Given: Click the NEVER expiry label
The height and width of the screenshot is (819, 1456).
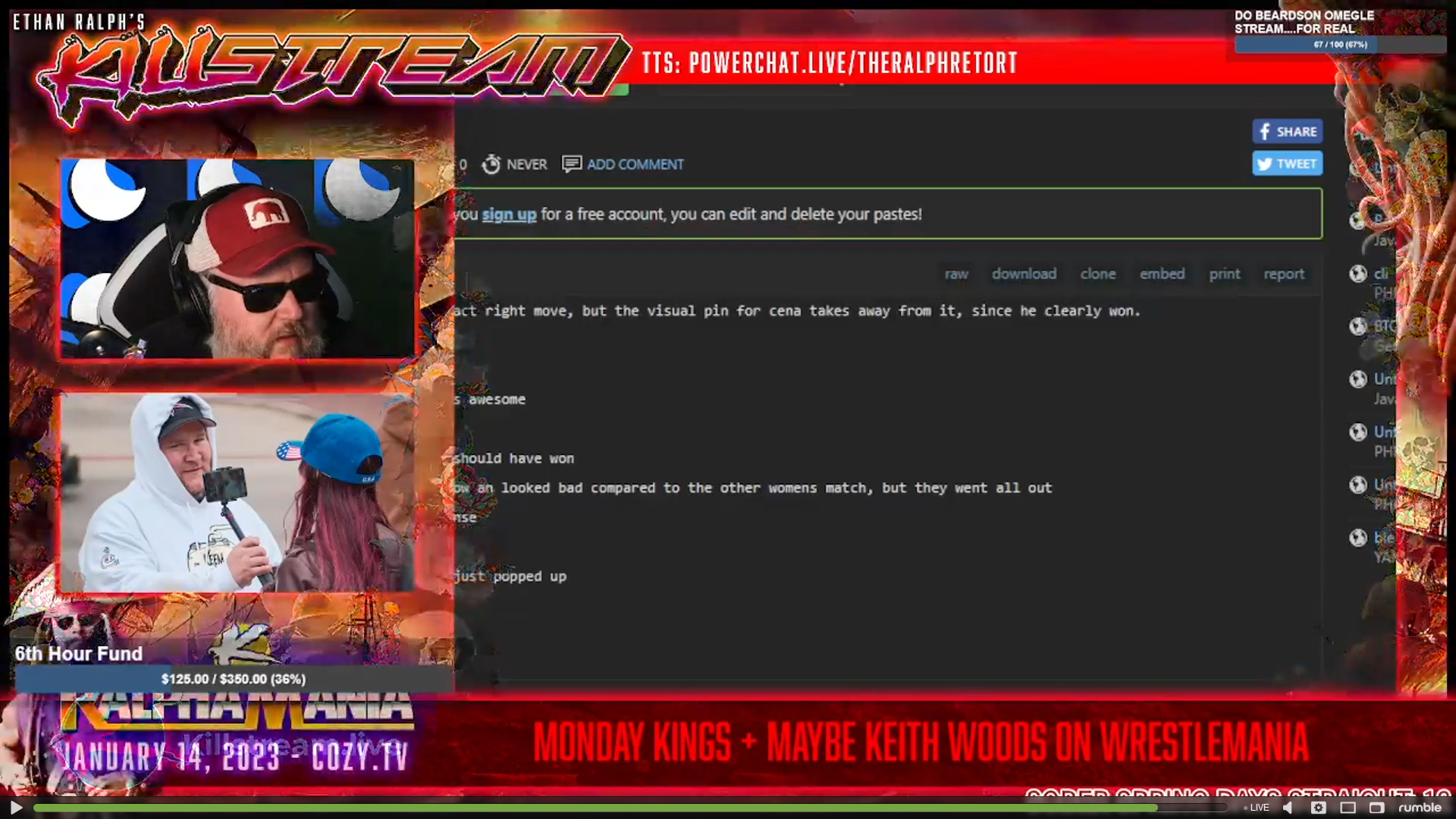Looking at the screenshot, I should tap(526, 165).
